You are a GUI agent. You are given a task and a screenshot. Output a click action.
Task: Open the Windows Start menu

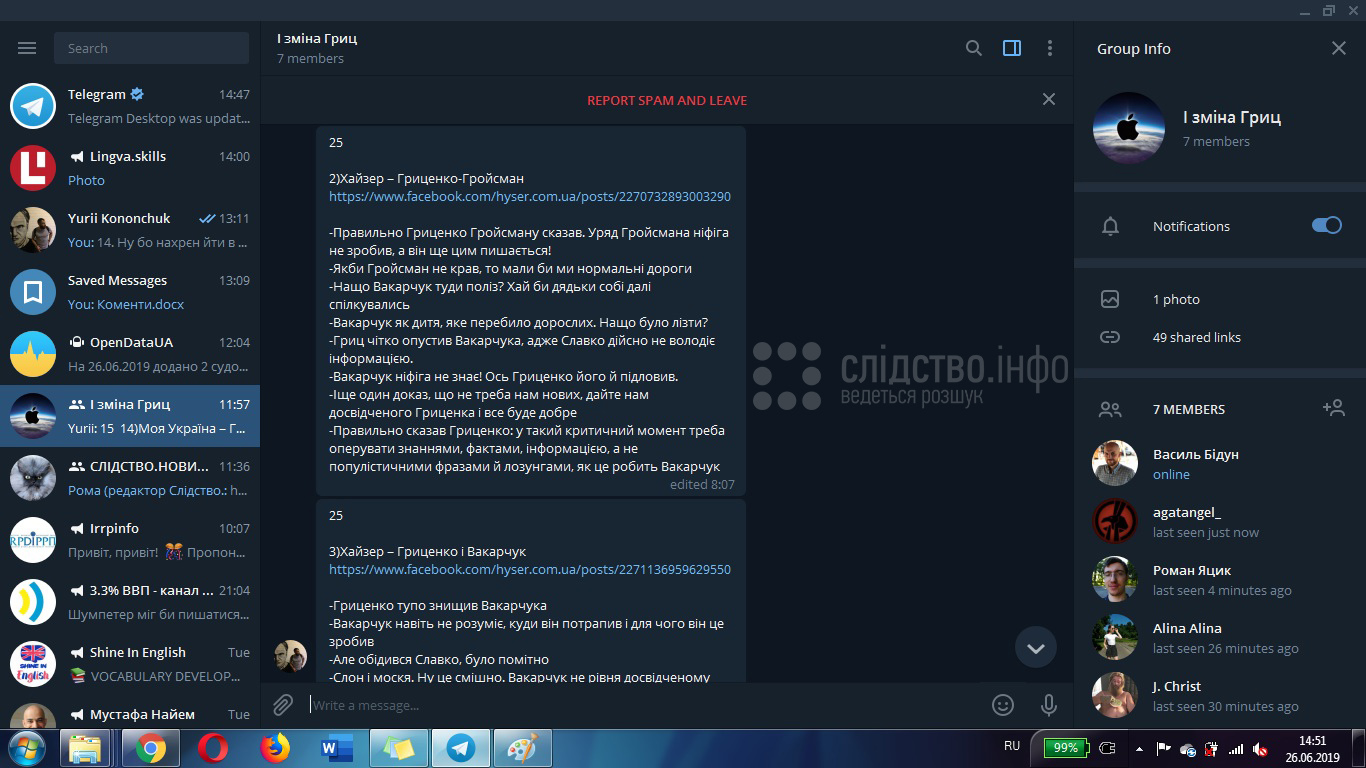25,748
